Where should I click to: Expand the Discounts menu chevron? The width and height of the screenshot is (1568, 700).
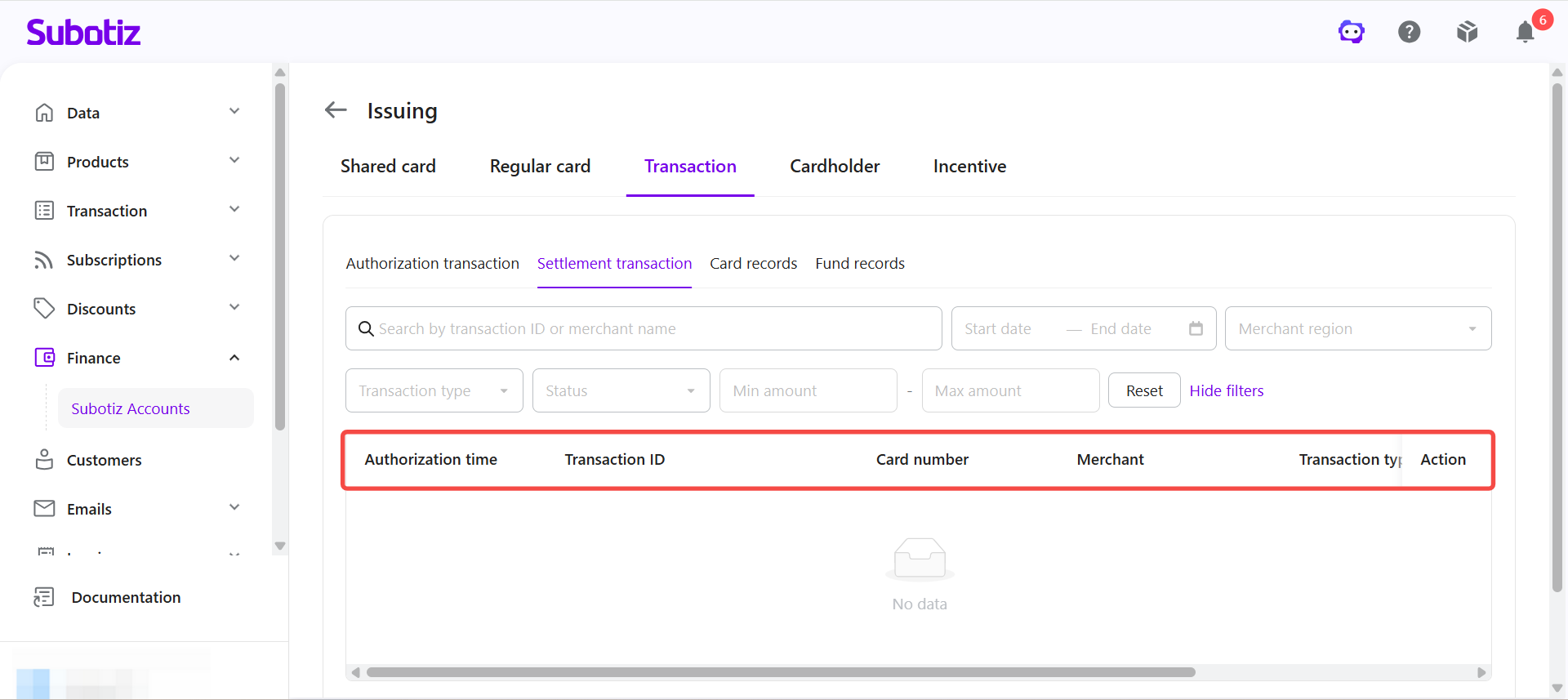tap(234, 308)
